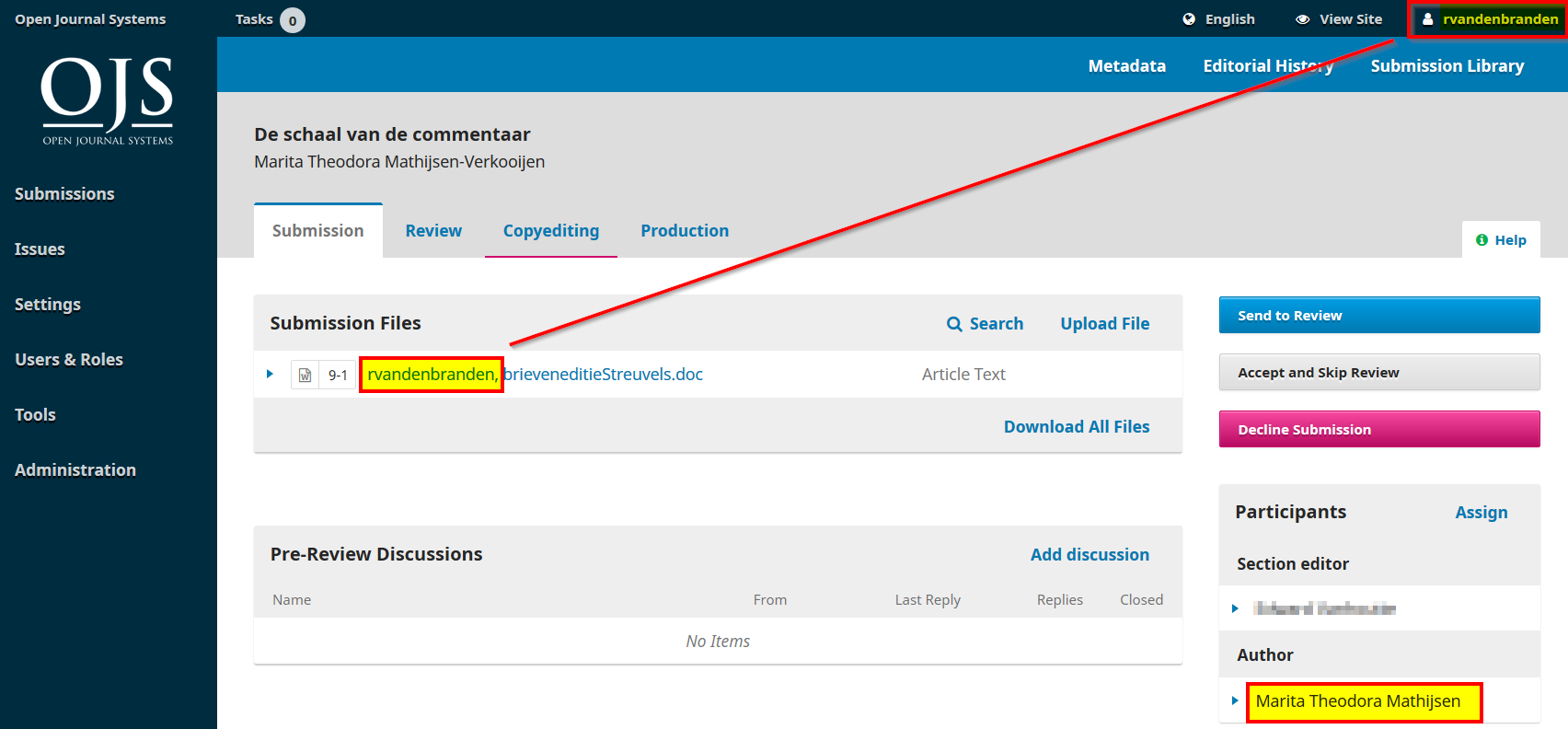Viewport: 1568px width, 729px height.
Task: Open Submissions in the sidebar
Action: (64, 194)
